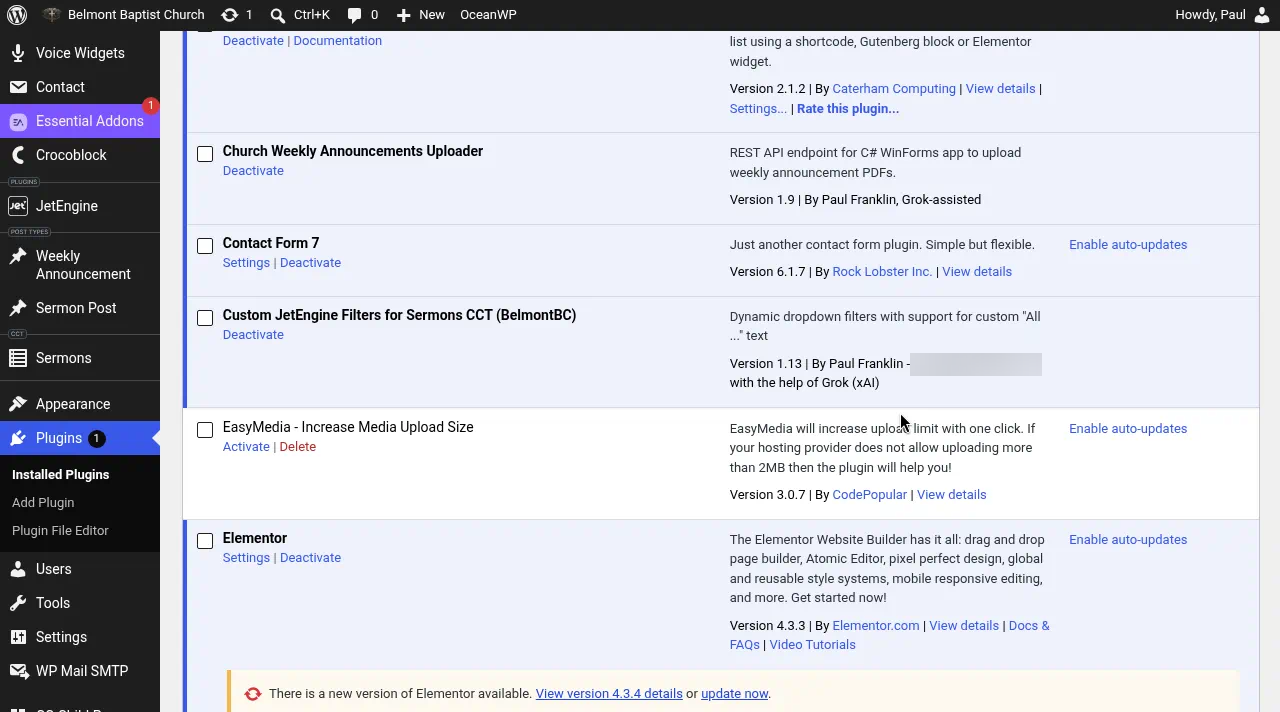The image size is (1280, 712).
Task: Deactivate Custom JetEngine Filters plugin
Action: pos(253,335)
